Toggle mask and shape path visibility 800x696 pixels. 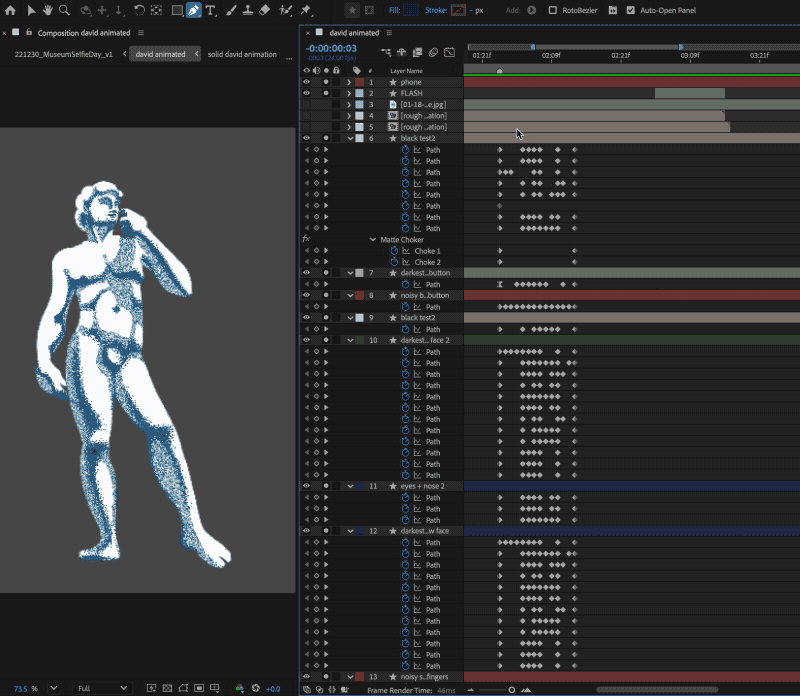point(183,688)
